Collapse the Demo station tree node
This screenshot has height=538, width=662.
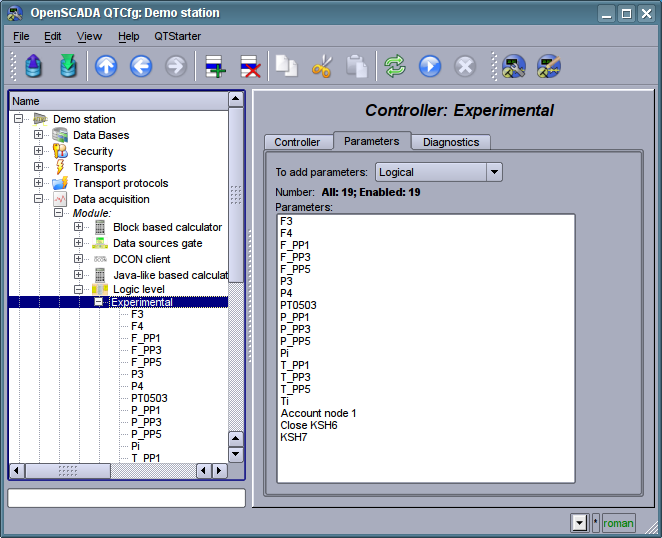pos(18,119)
